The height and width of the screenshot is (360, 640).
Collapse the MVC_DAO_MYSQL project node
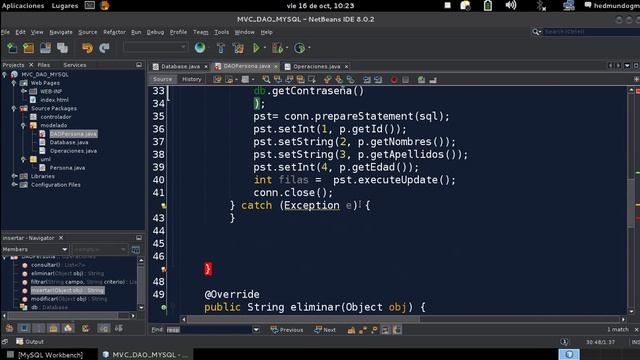coord(4,74)
